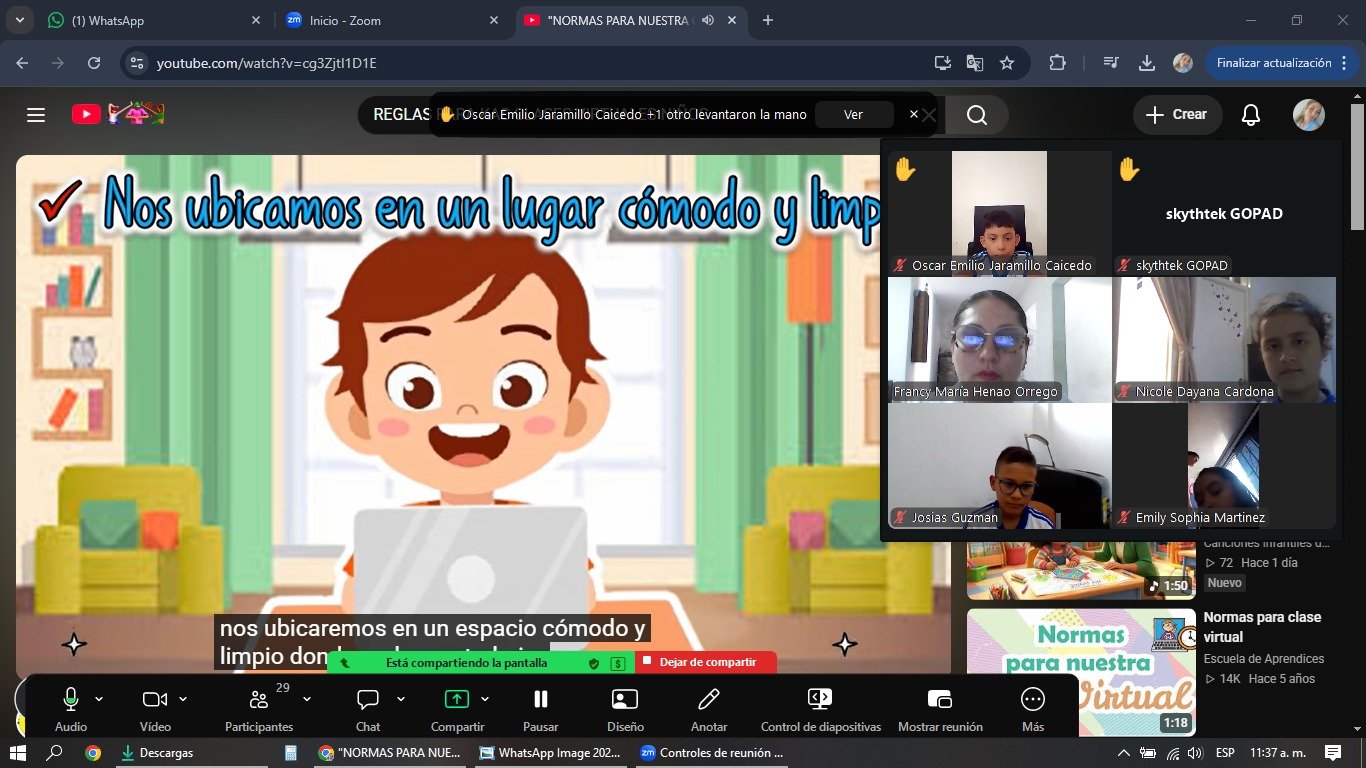Open the suggested video thumbnail showing 1:50
Image resolution: width=1366 pixels, height=768 pixels.
1081,569
